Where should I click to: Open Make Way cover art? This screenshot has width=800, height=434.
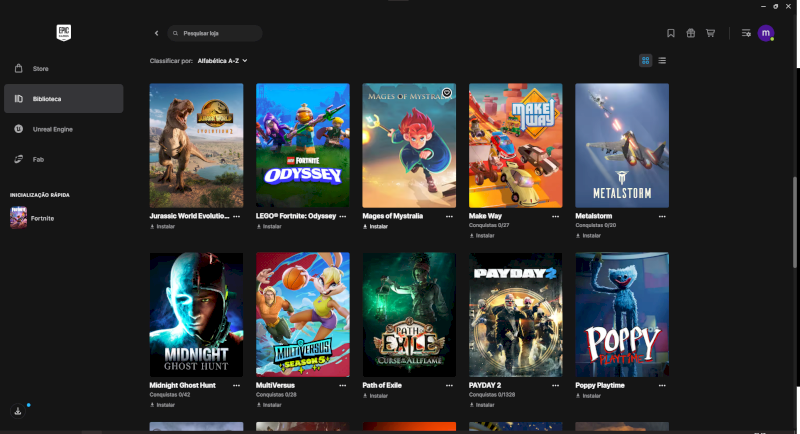(x=516, y=145)
